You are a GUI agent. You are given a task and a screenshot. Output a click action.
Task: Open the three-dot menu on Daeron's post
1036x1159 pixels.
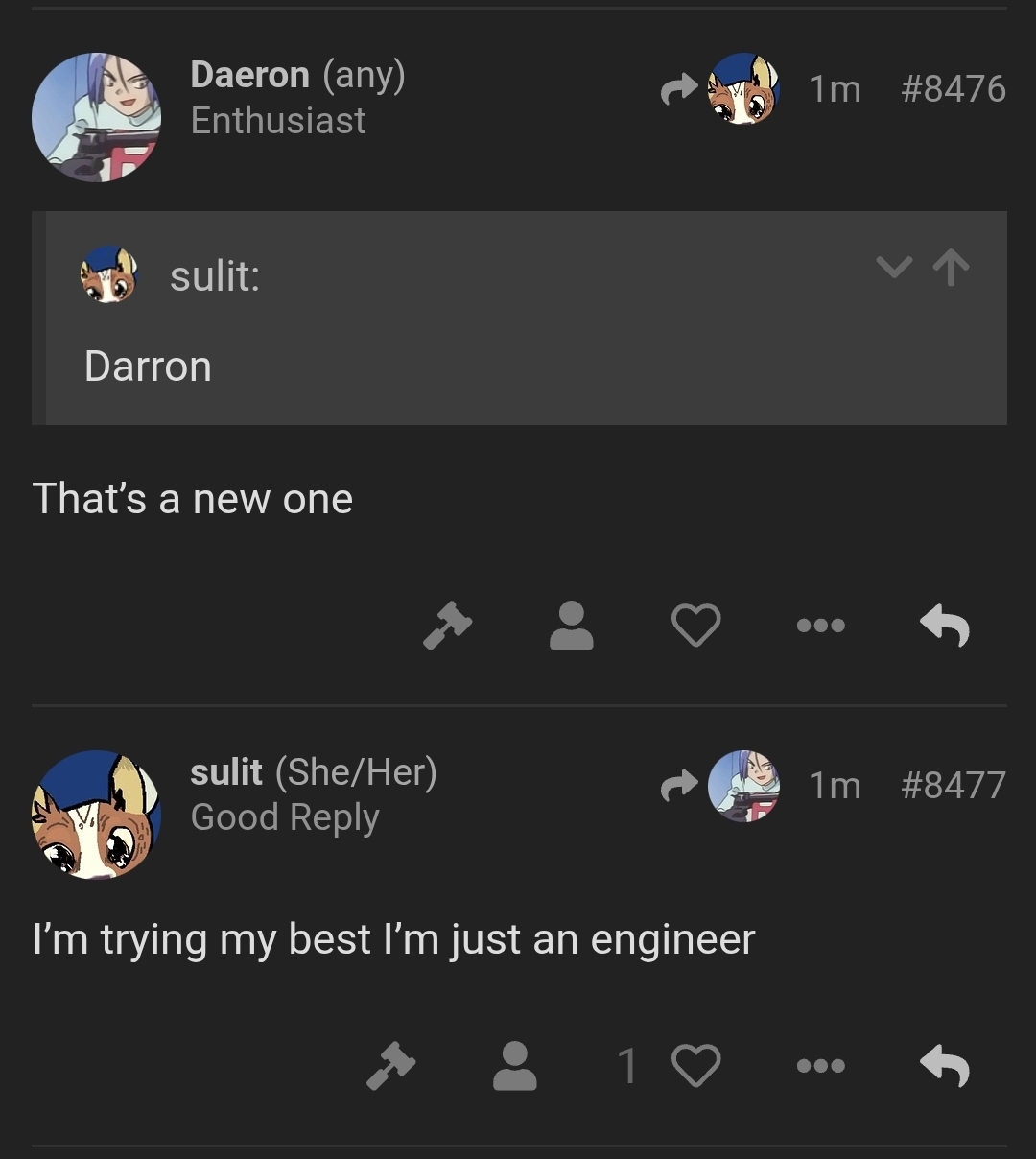click(x=821, y=626)
